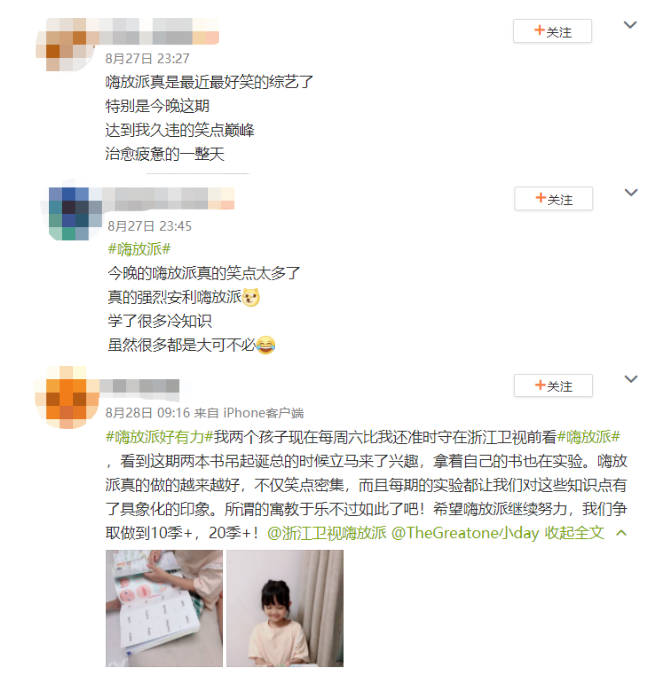Follow the first post's author

point(552,31)
